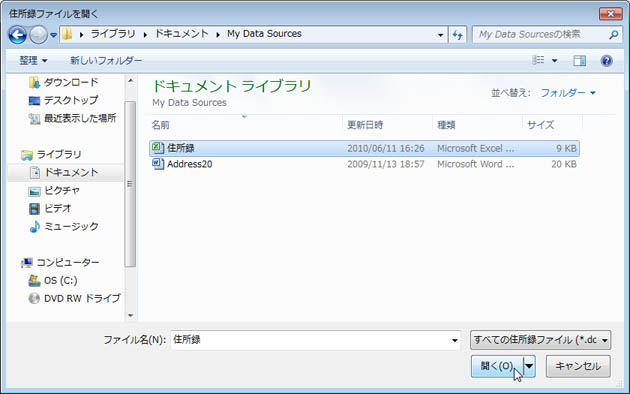Click the change view icon

pyautogui.click(x=538, y=60)
